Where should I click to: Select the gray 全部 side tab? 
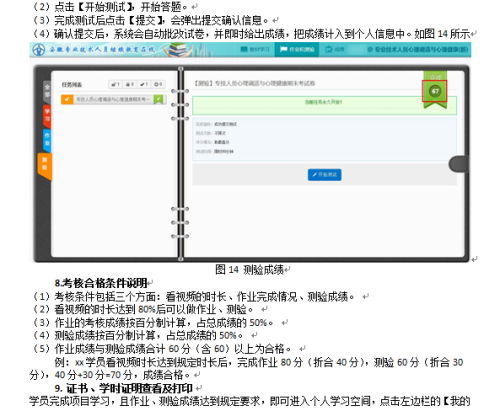(47, 91)
